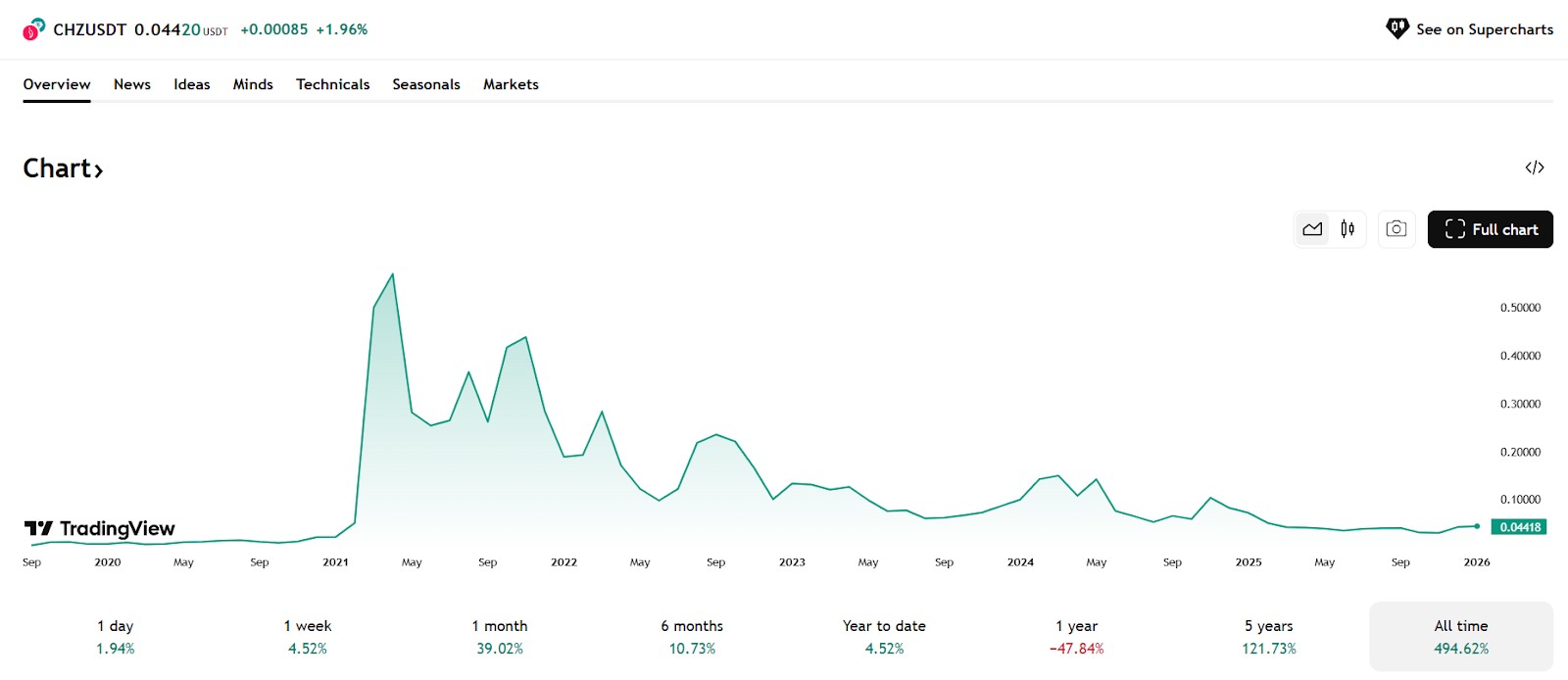Screen dimensions: 1568x680
Task: Click the CHZUSDT symbol name
Action: click(x=89, y=29)
